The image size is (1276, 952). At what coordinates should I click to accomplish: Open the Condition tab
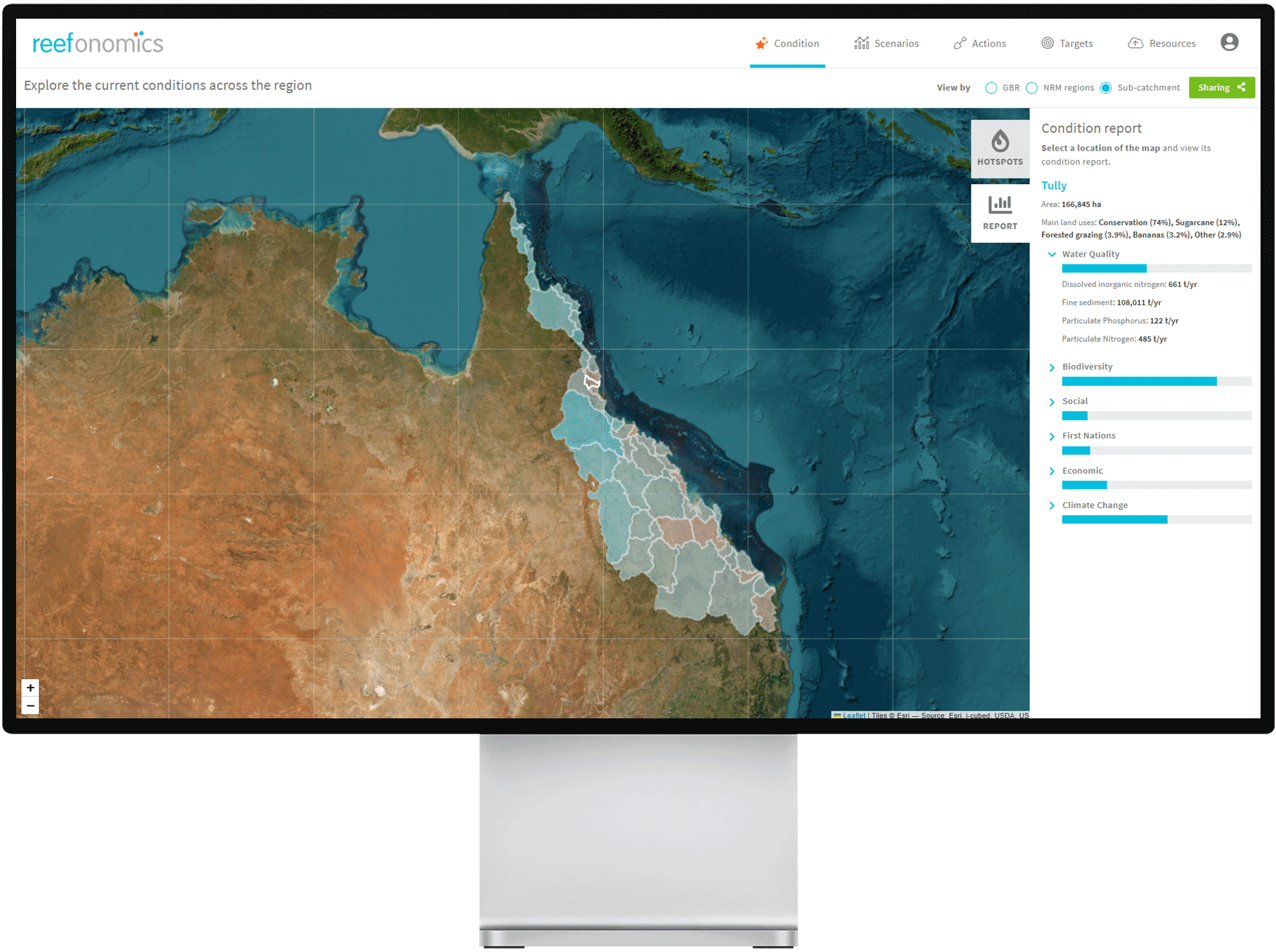pos(787,43)
